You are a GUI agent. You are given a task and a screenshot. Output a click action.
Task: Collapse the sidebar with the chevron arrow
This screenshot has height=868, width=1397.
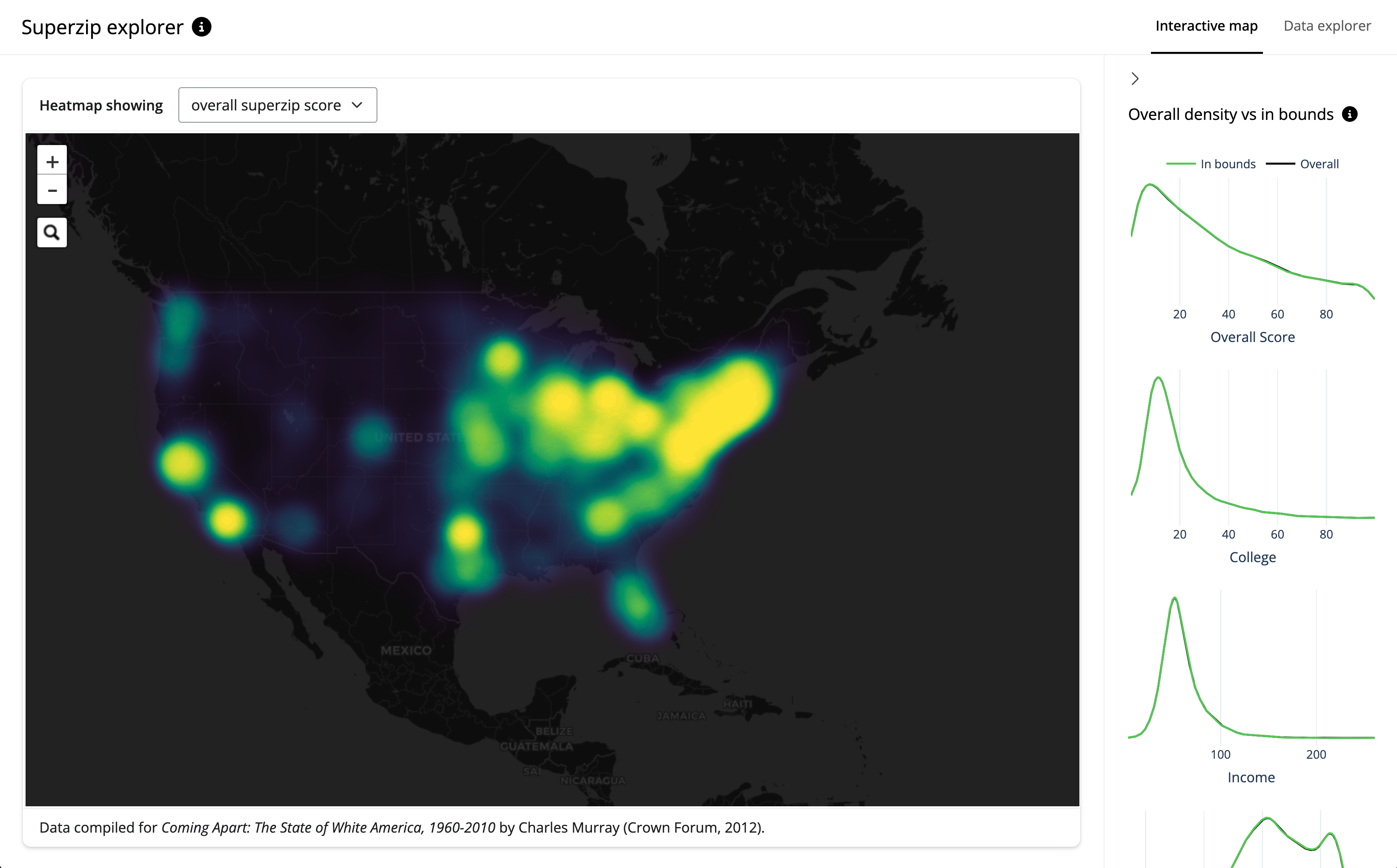[1135, 79]
